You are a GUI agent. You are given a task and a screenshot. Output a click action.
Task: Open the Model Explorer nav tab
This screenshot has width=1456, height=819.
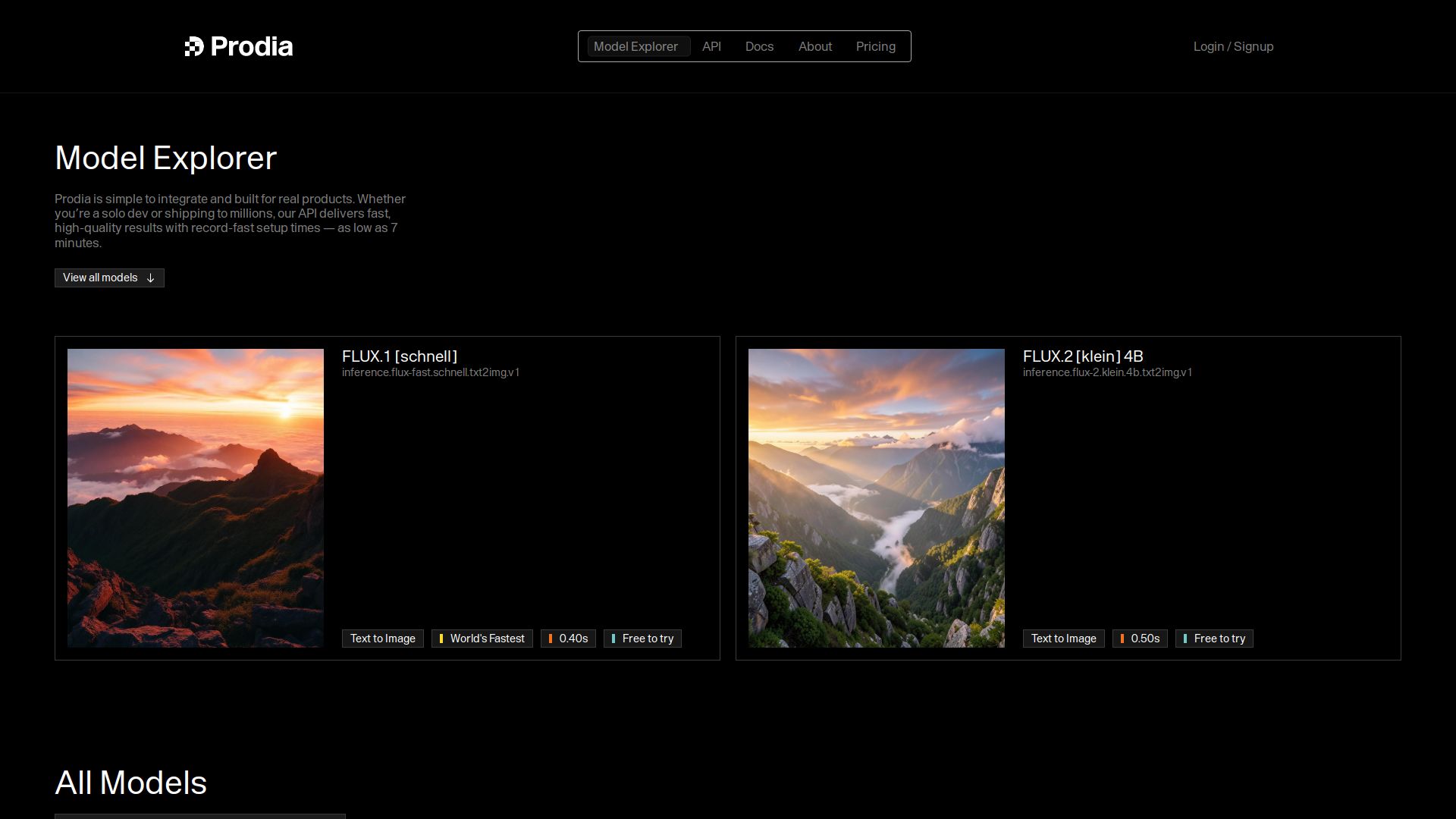[635, 46]
